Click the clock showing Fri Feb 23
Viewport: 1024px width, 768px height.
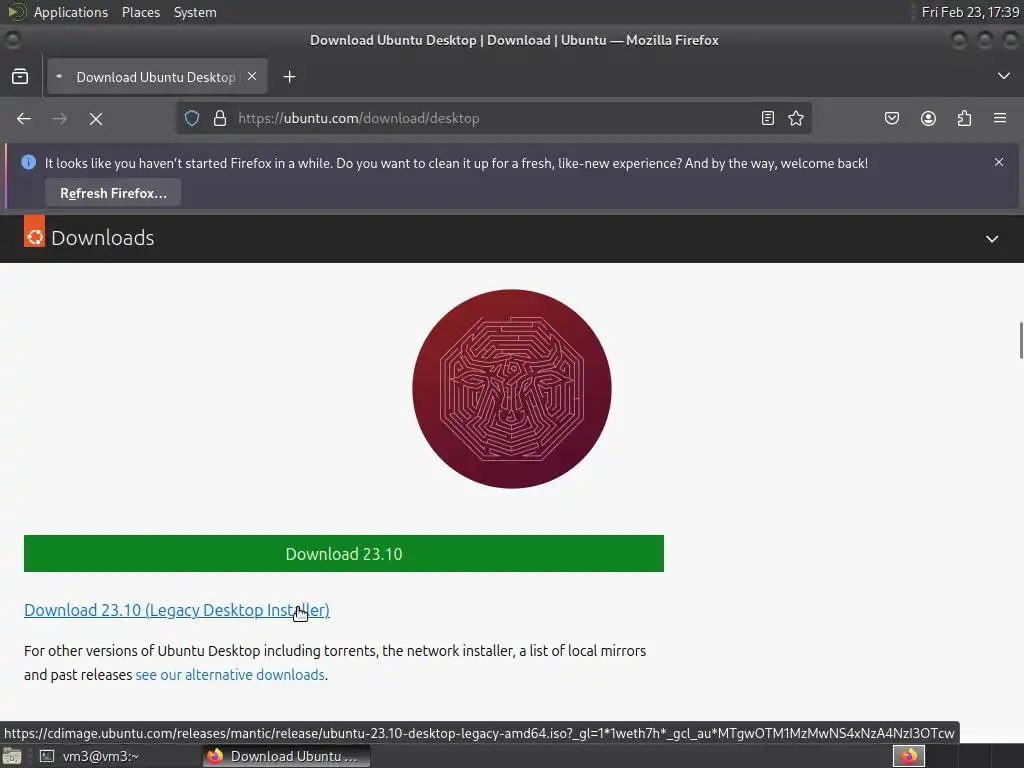tap(970, 12)
